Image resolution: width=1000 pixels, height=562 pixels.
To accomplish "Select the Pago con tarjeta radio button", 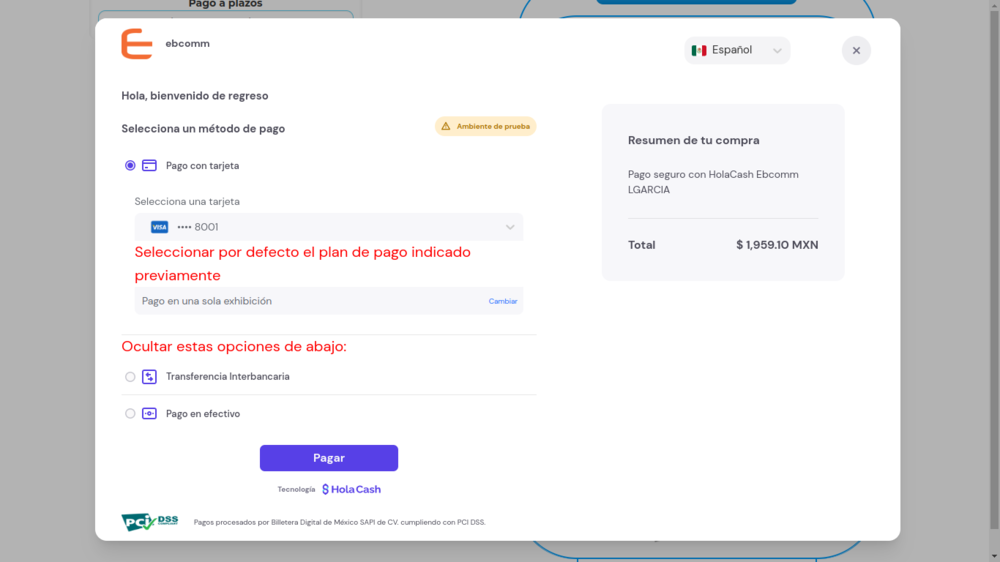I will click(130, 166).
